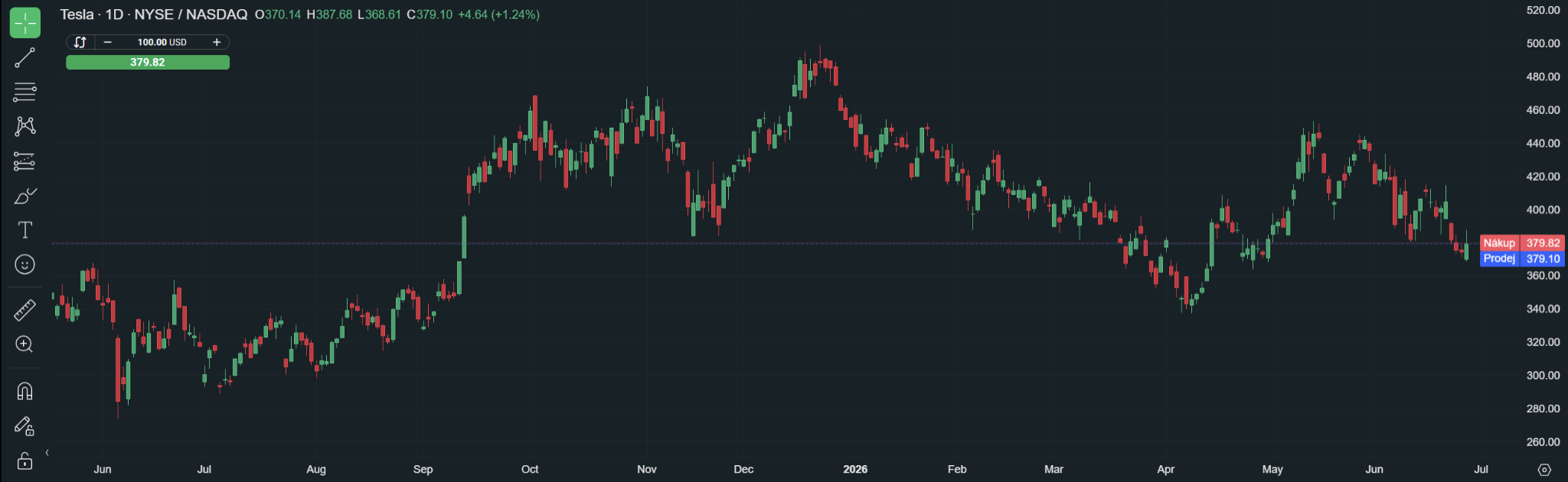Image resolution: width=1568 pixels, height=482 pixels.
Task: Select the ruler measure tool
Action: pyautogui.click(x=25, y=310)
